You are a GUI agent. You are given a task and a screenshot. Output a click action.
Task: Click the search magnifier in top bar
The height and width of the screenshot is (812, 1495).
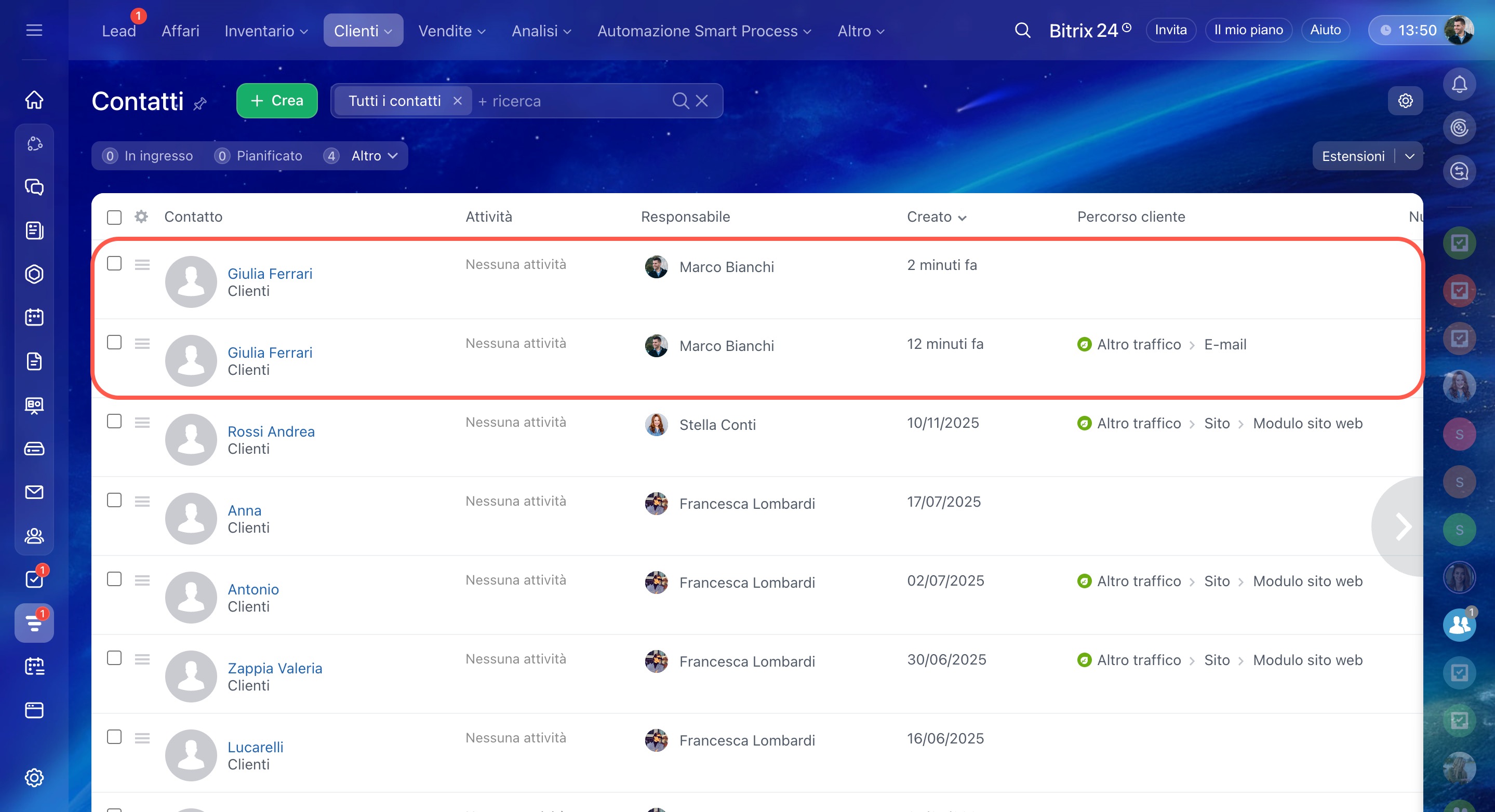pyautogui.click(x=1023, y=30)
